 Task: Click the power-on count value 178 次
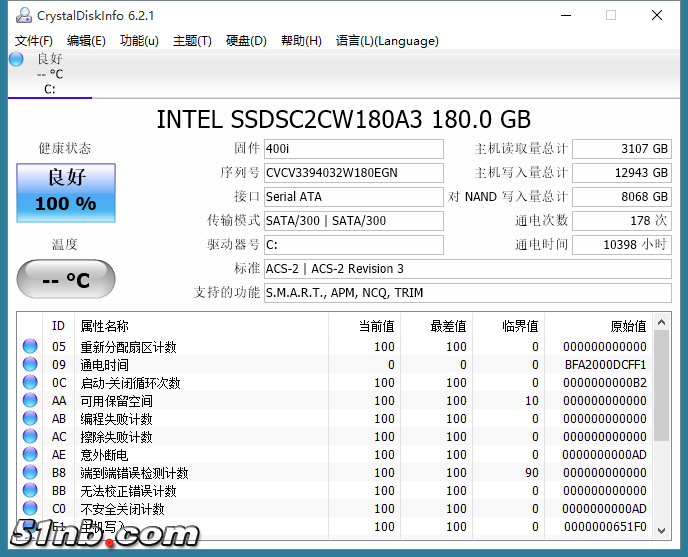622,221
